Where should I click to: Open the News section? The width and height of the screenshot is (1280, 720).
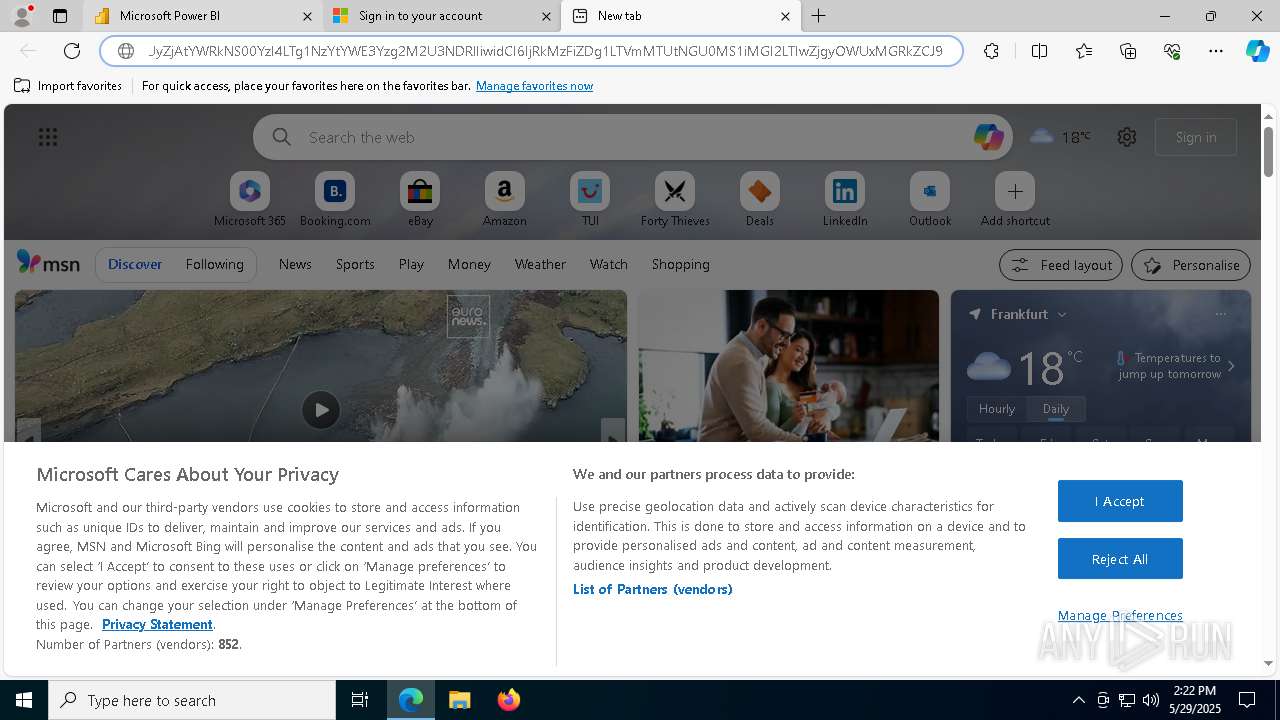pos(295,264)
